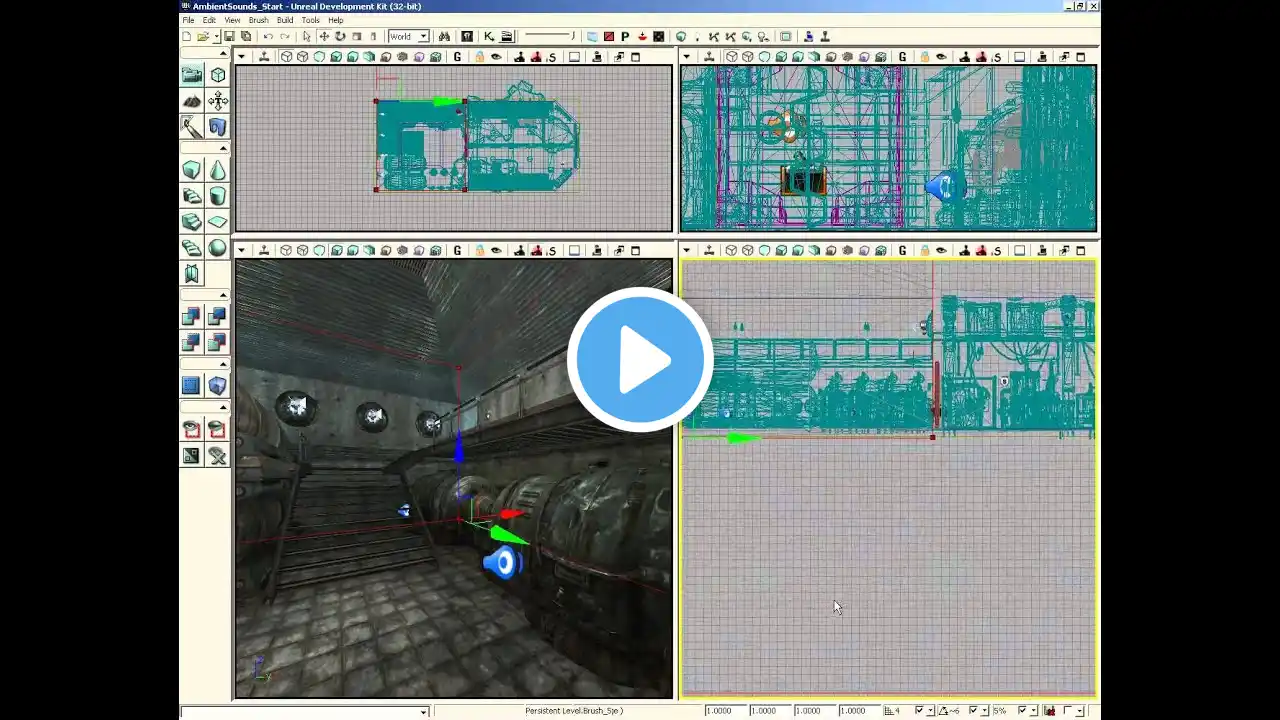Choose the Cylinder brush builder
Viewport: 1280px width, 720px height.
pos(217,196)
